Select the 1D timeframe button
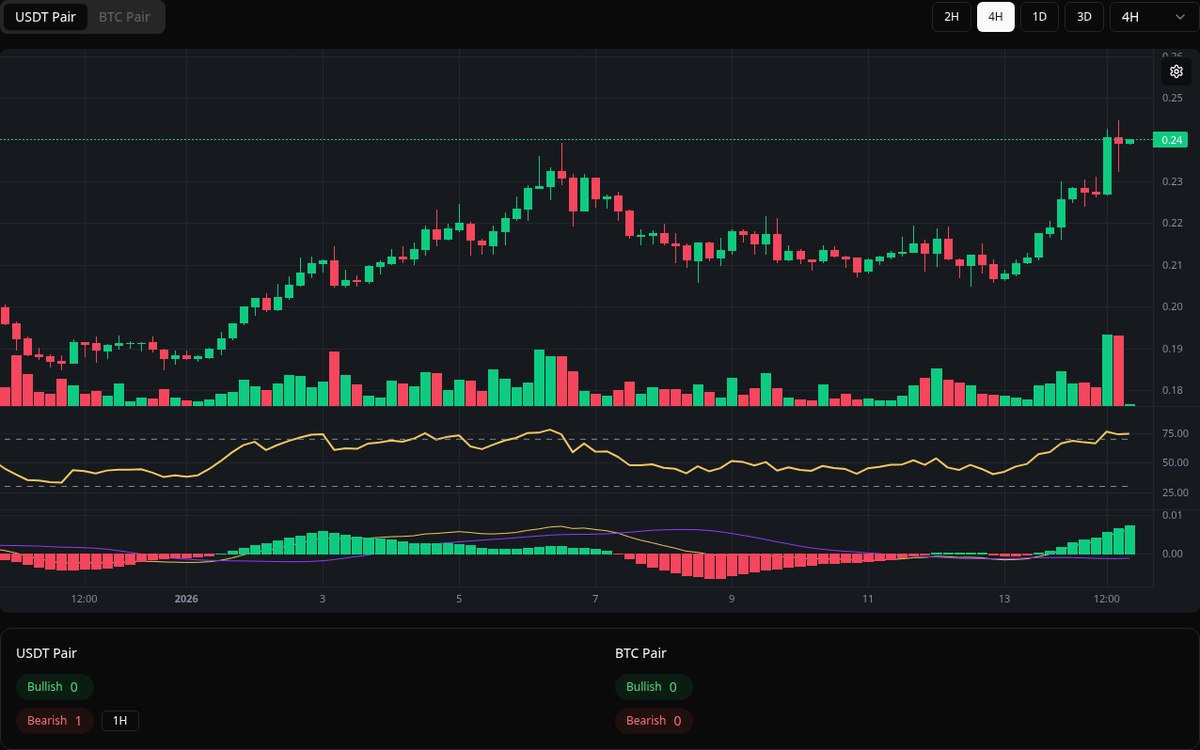This screenshot has width=1200, height=750. click(1039, 16)
